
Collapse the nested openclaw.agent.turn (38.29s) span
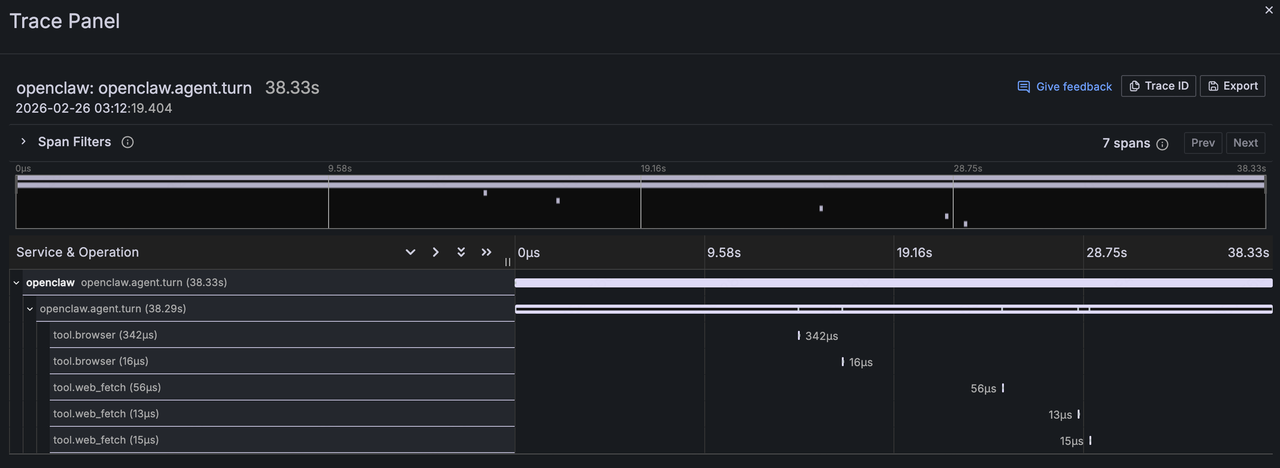tap(30, 309)
